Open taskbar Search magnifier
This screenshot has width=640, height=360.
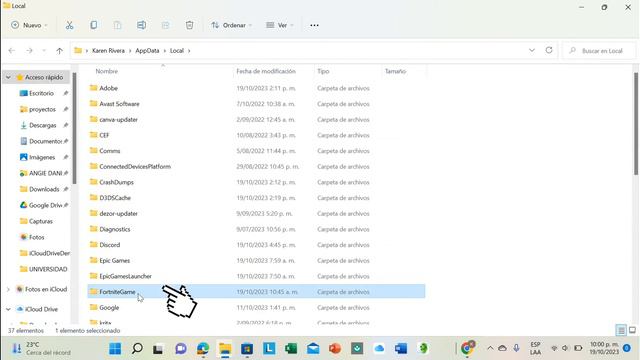pyautogui.click(x=137, y=349)
